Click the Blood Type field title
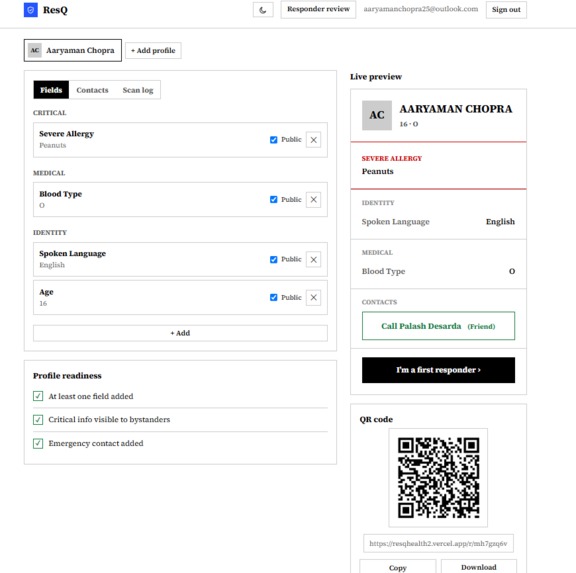Viewport: 576px width, 573px height. (61, 194)
